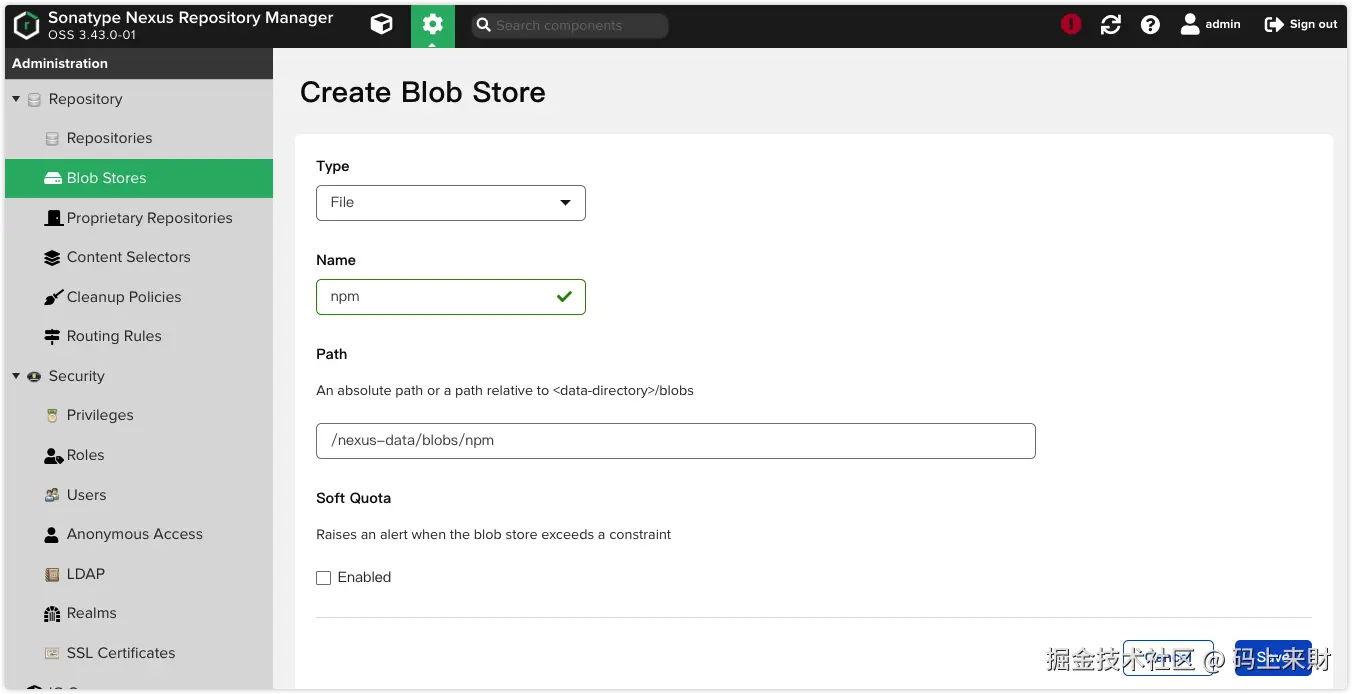
Task: Open Repositories in the sidebar
Action: 109,138
